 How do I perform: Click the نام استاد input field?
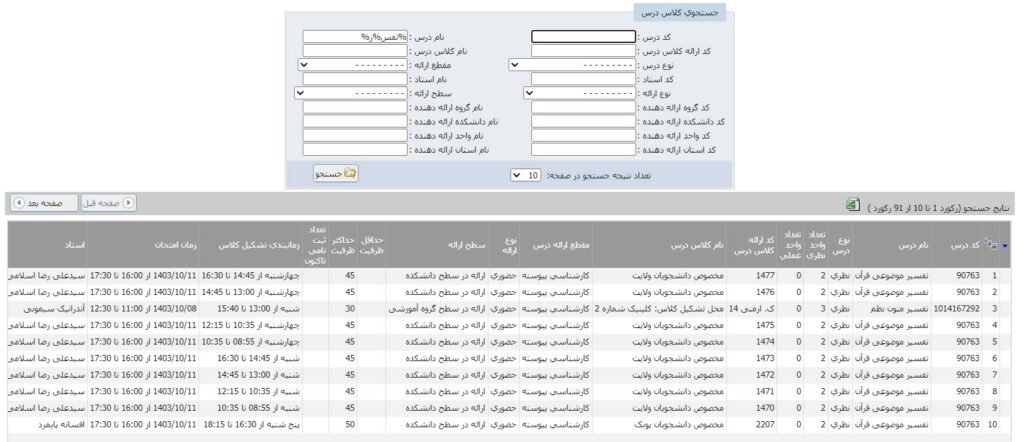point(355,79)
